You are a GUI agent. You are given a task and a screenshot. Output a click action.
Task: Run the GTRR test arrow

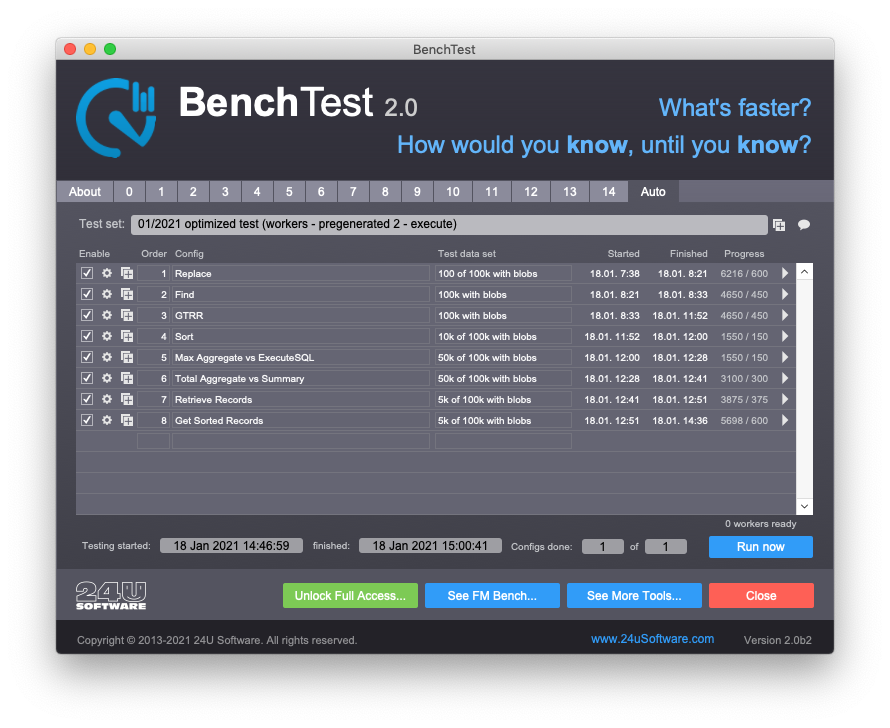coord(785,315)
